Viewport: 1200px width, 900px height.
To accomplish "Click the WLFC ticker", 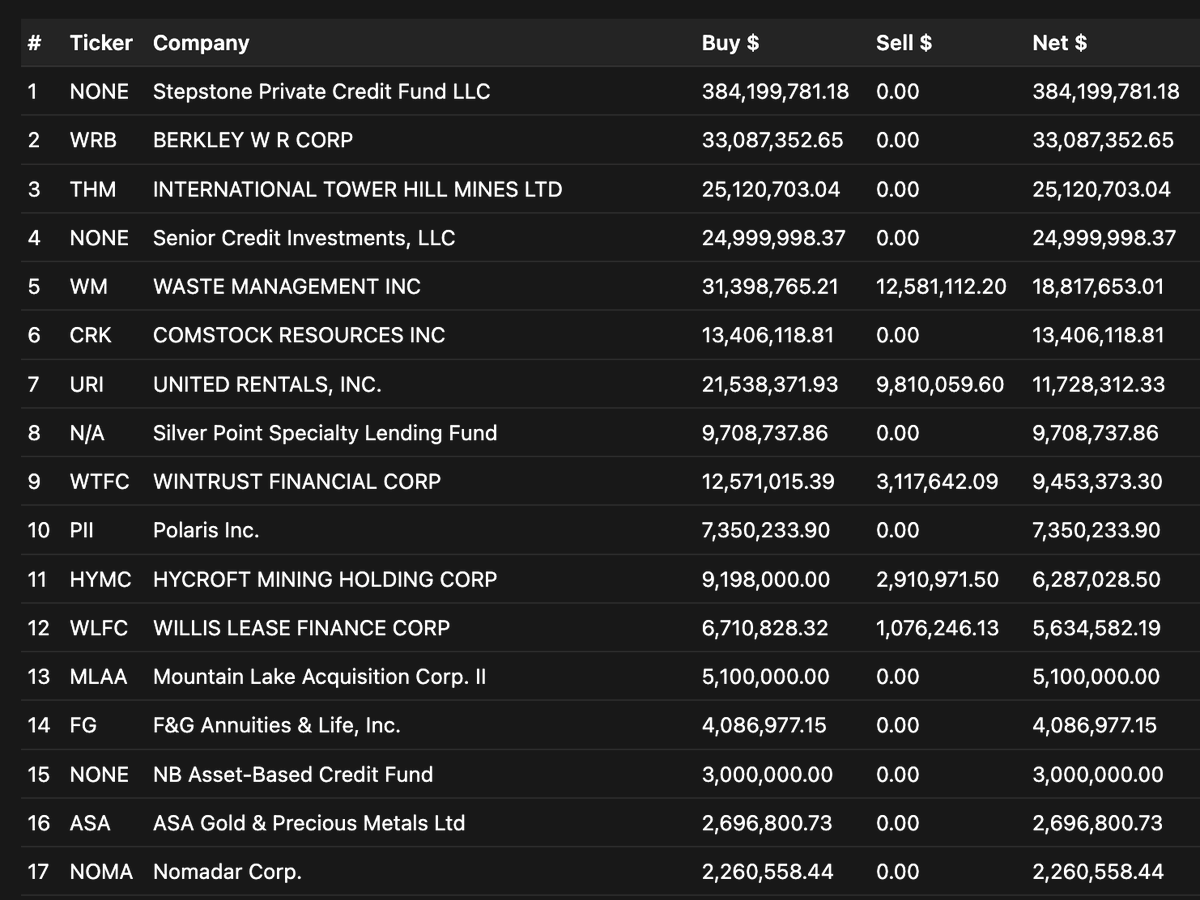I will click(x=99, y=629).
